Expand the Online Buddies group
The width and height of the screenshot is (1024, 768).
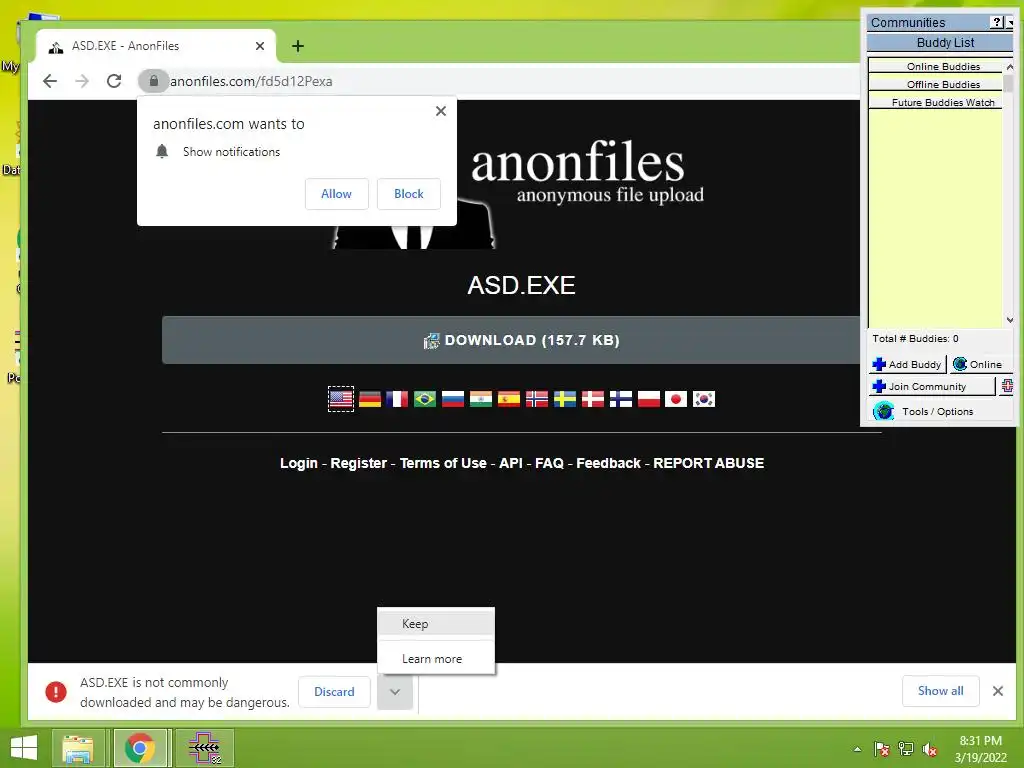(935, 67)
